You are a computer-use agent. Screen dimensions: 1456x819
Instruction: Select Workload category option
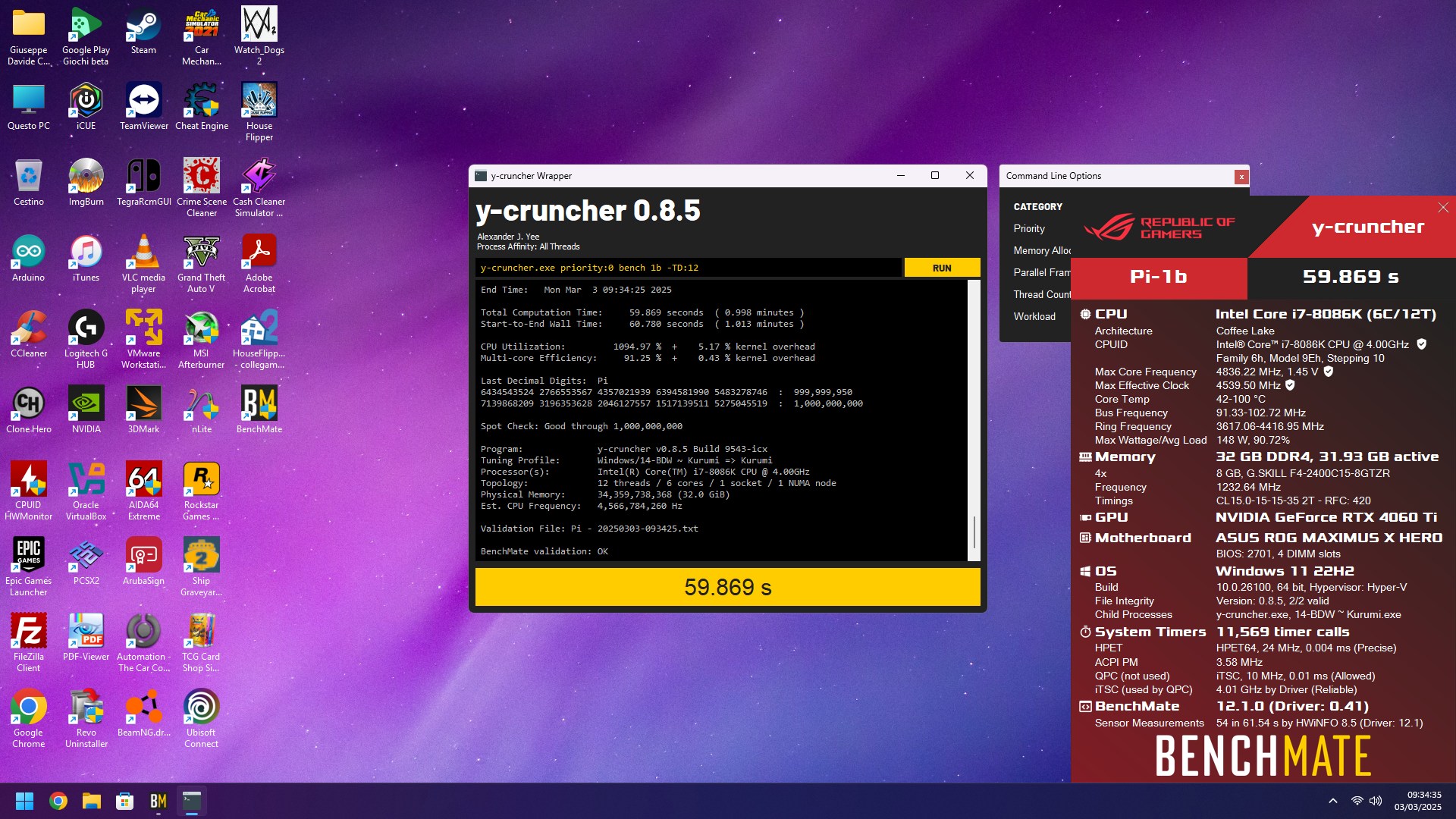(1034, 316)
